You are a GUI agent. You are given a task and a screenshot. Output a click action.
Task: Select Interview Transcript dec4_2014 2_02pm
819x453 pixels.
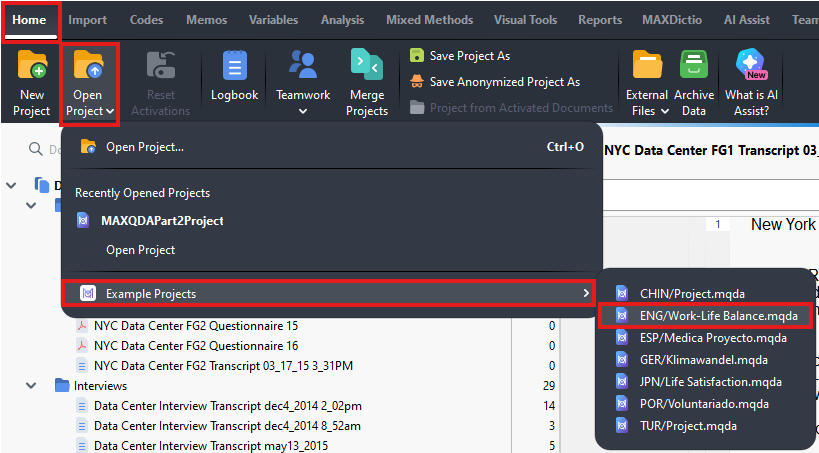[228, 405]
